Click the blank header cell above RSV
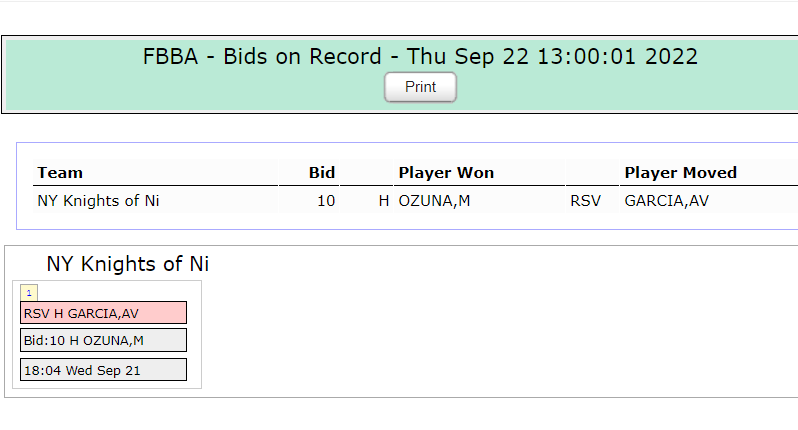 592,173
